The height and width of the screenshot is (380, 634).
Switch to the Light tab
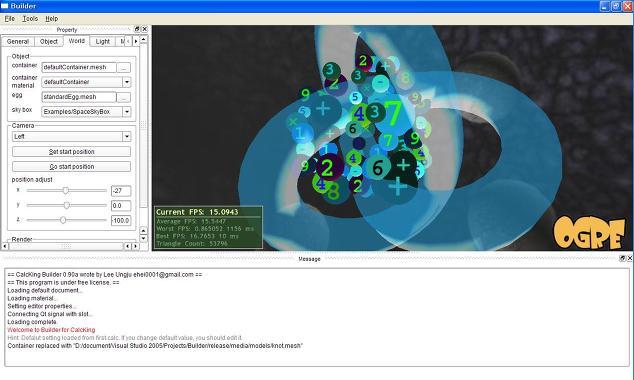(103, 41)
